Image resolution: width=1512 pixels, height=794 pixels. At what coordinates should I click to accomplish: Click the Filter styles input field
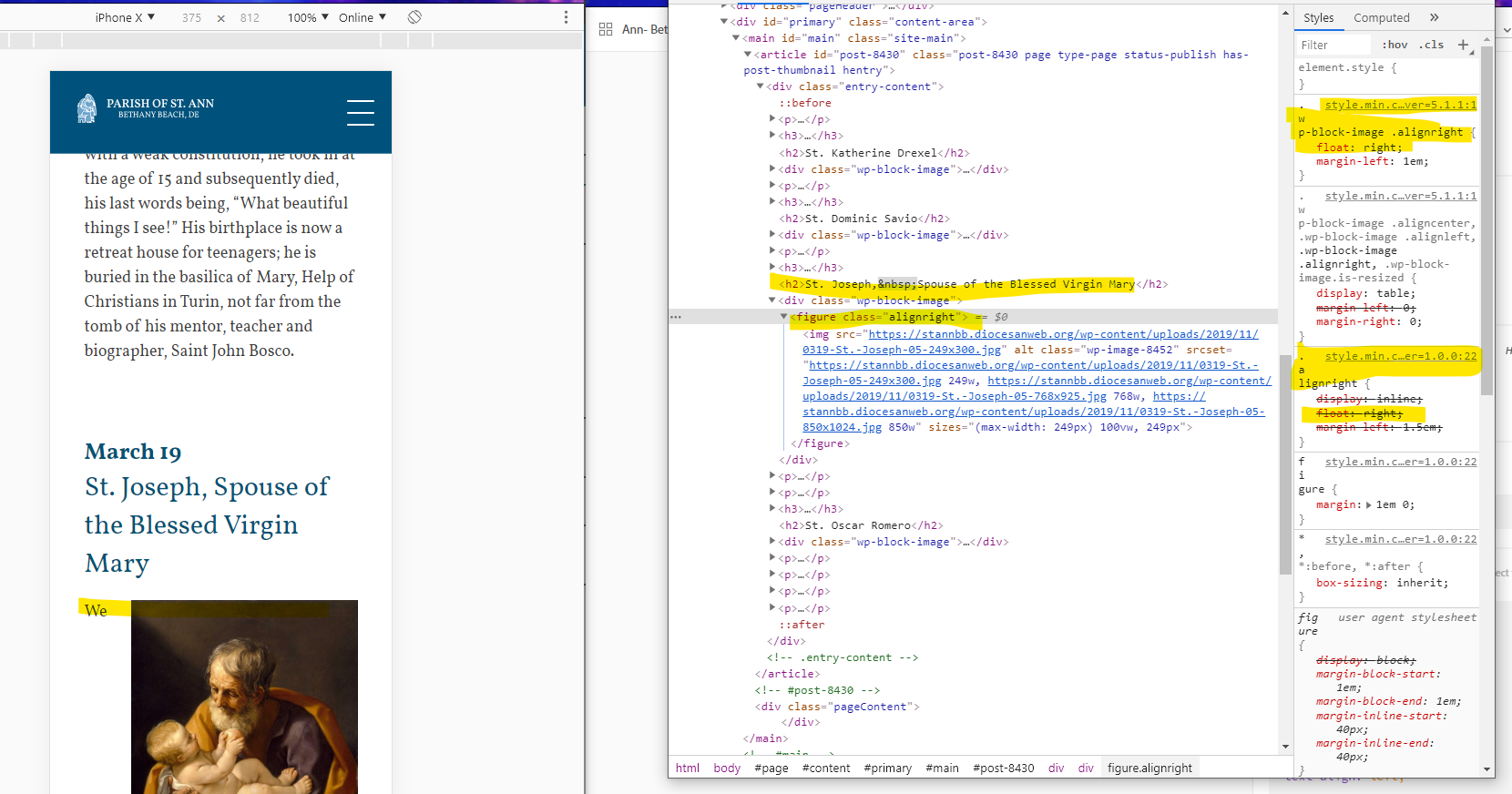1333,45
